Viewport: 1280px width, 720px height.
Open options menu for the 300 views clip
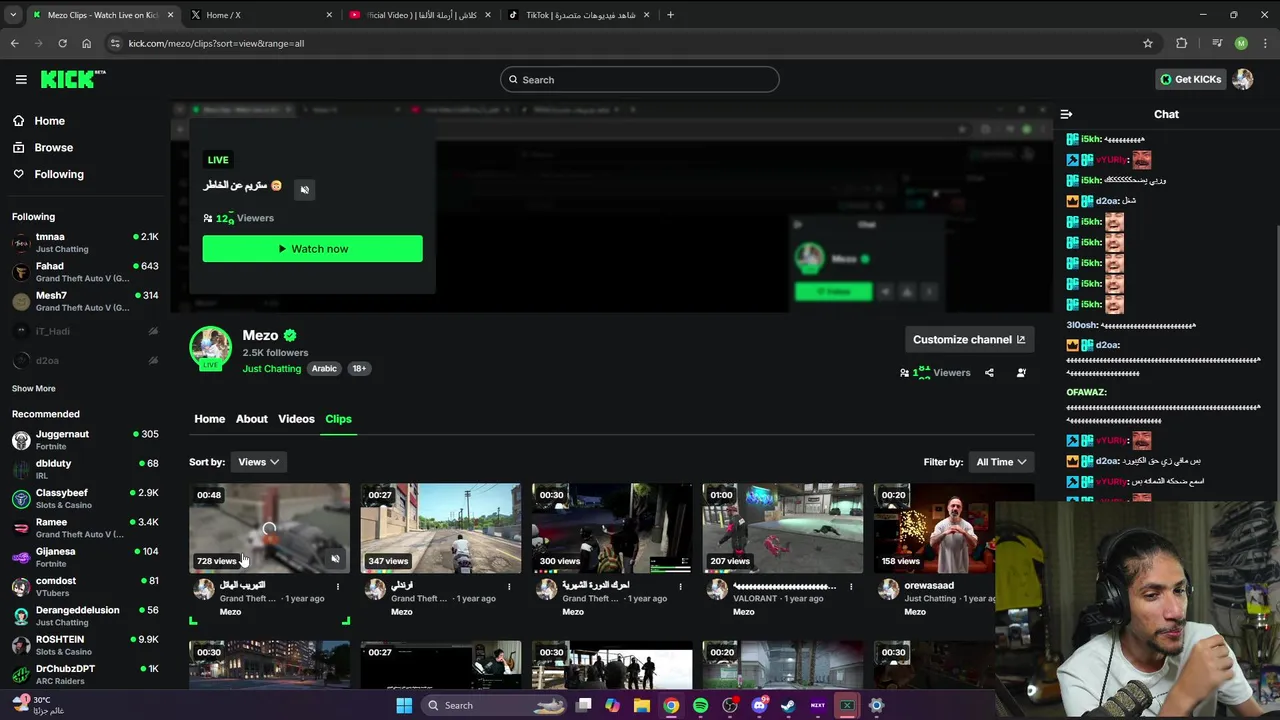679,587
